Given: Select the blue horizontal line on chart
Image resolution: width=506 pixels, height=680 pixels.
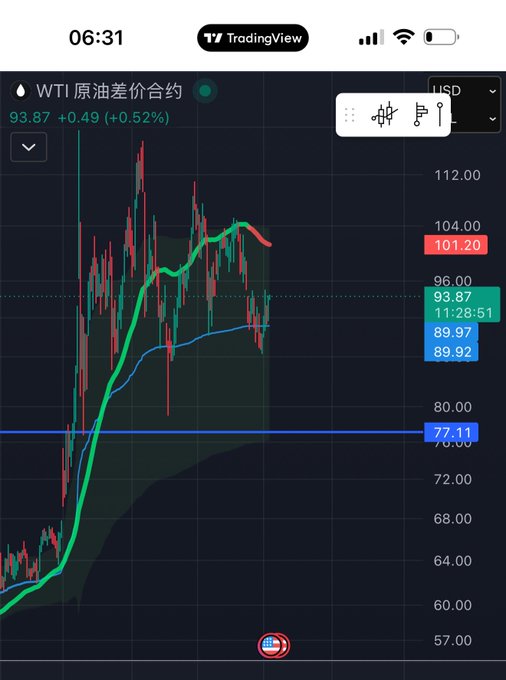Looking at the screenshot, I should [x=212, y=432].
